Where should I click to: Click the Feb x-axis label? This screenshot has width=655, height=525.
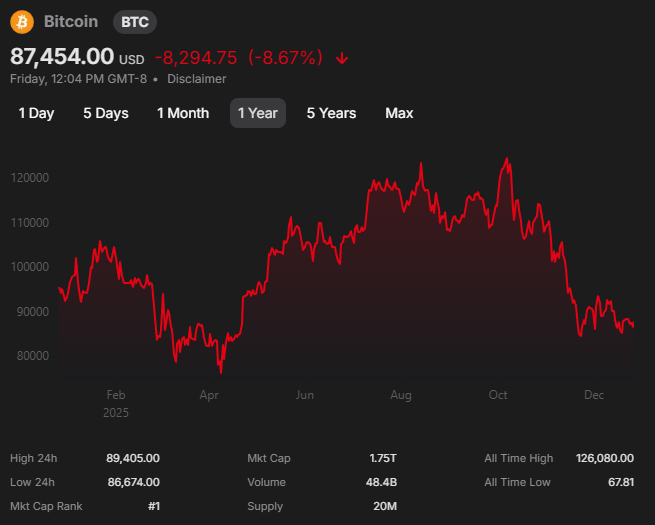[116, 395]
